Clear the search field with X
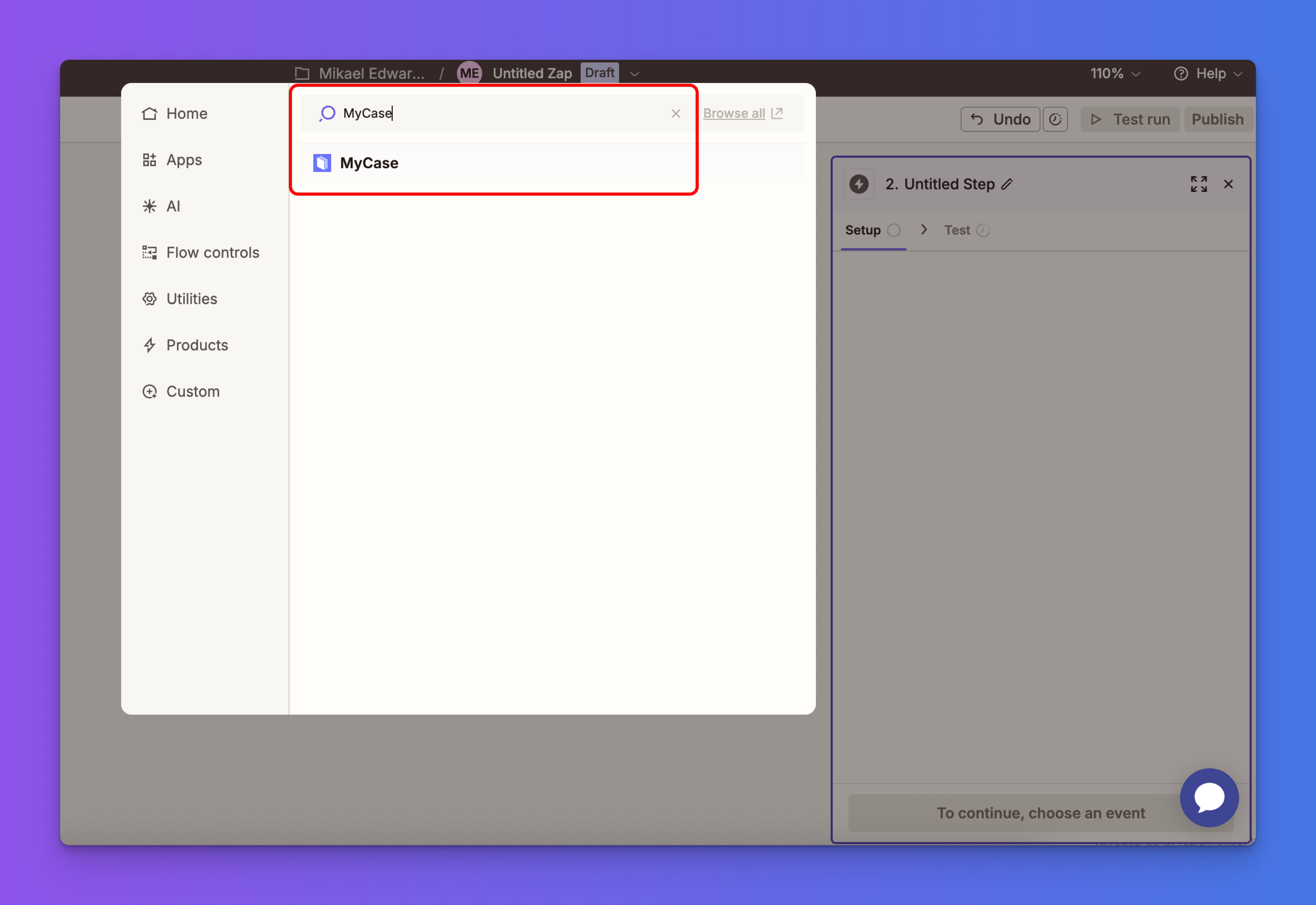Viewport: 1316px width, 905px height. click(x=675, y=114)
